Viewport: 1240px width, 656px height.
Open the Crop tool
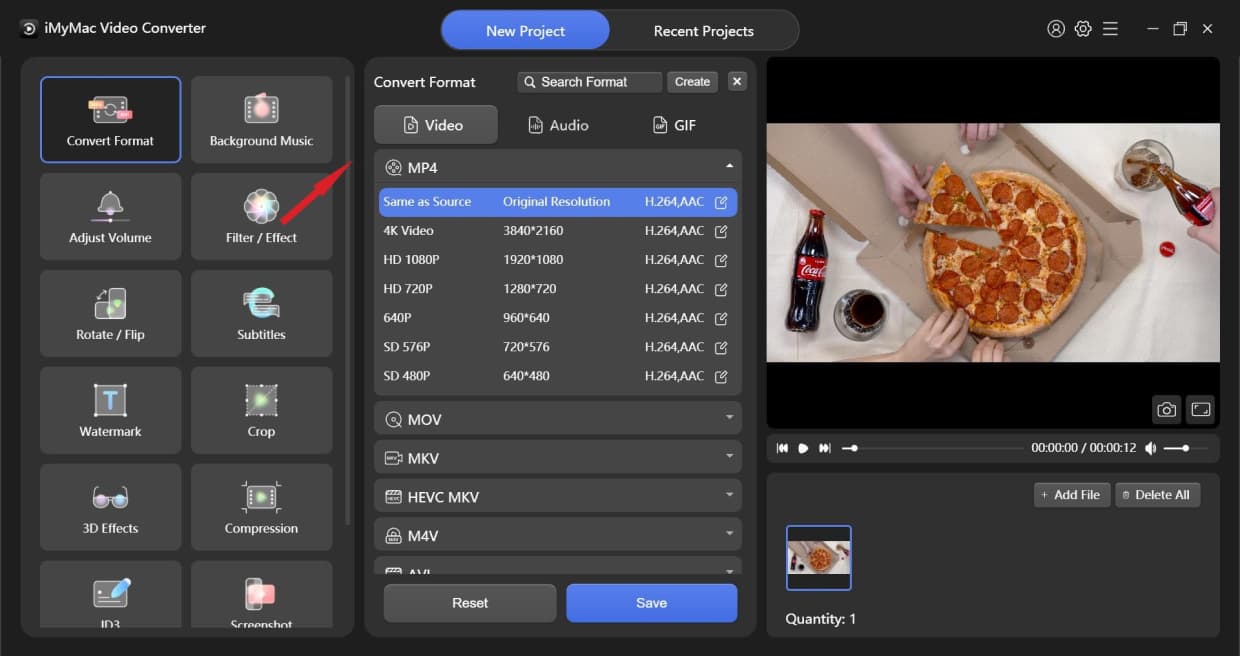pos(261,410)
